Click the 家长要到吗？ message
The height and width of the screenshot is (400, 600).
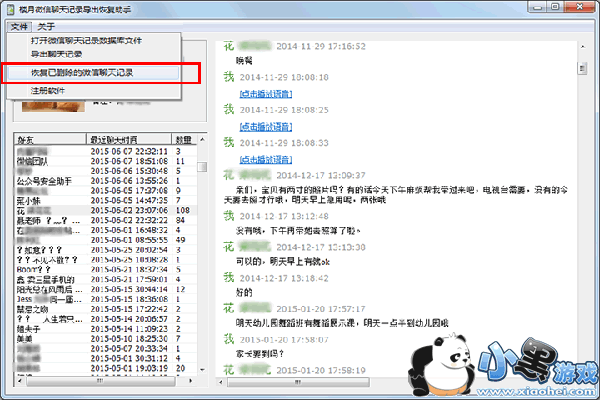tap(260, 354)
